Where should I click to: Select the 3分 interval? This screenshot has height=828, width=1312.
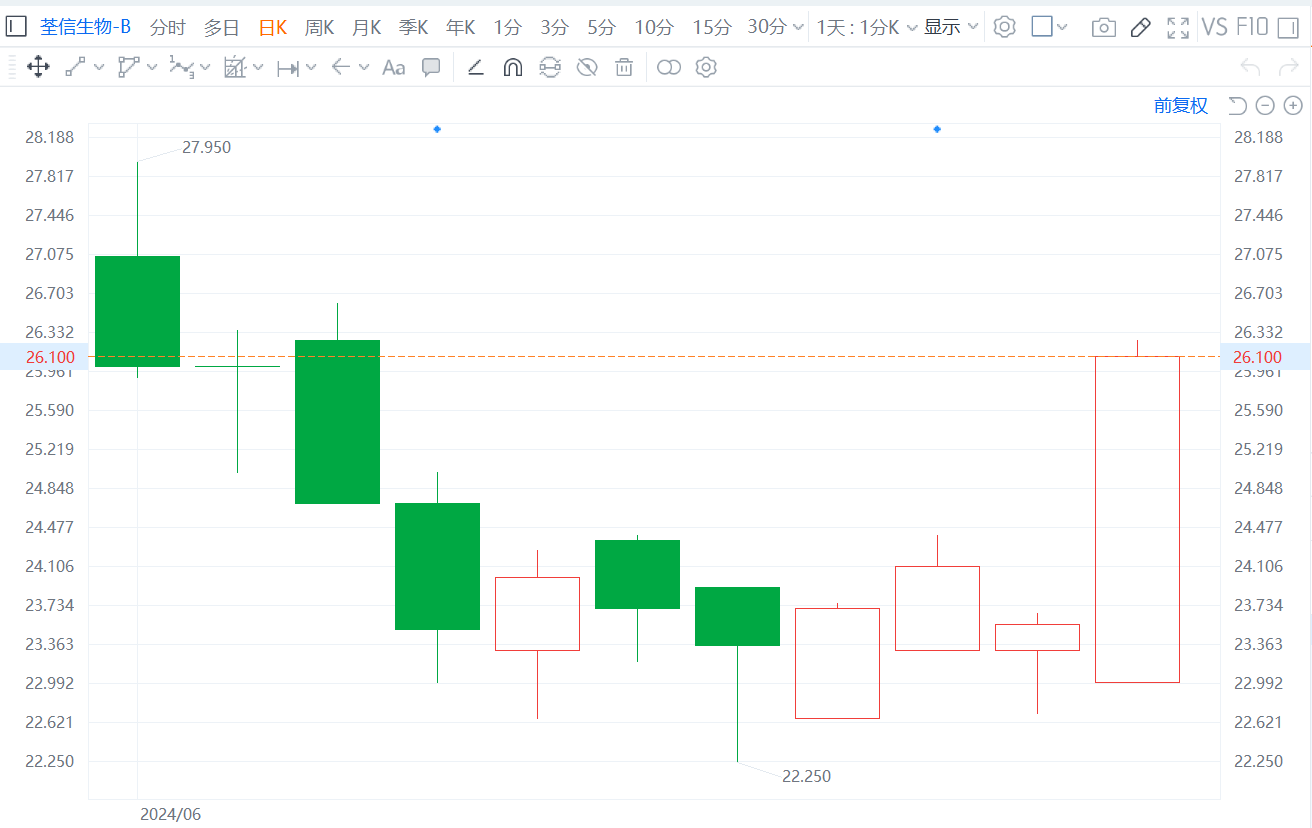coord(555,28)
